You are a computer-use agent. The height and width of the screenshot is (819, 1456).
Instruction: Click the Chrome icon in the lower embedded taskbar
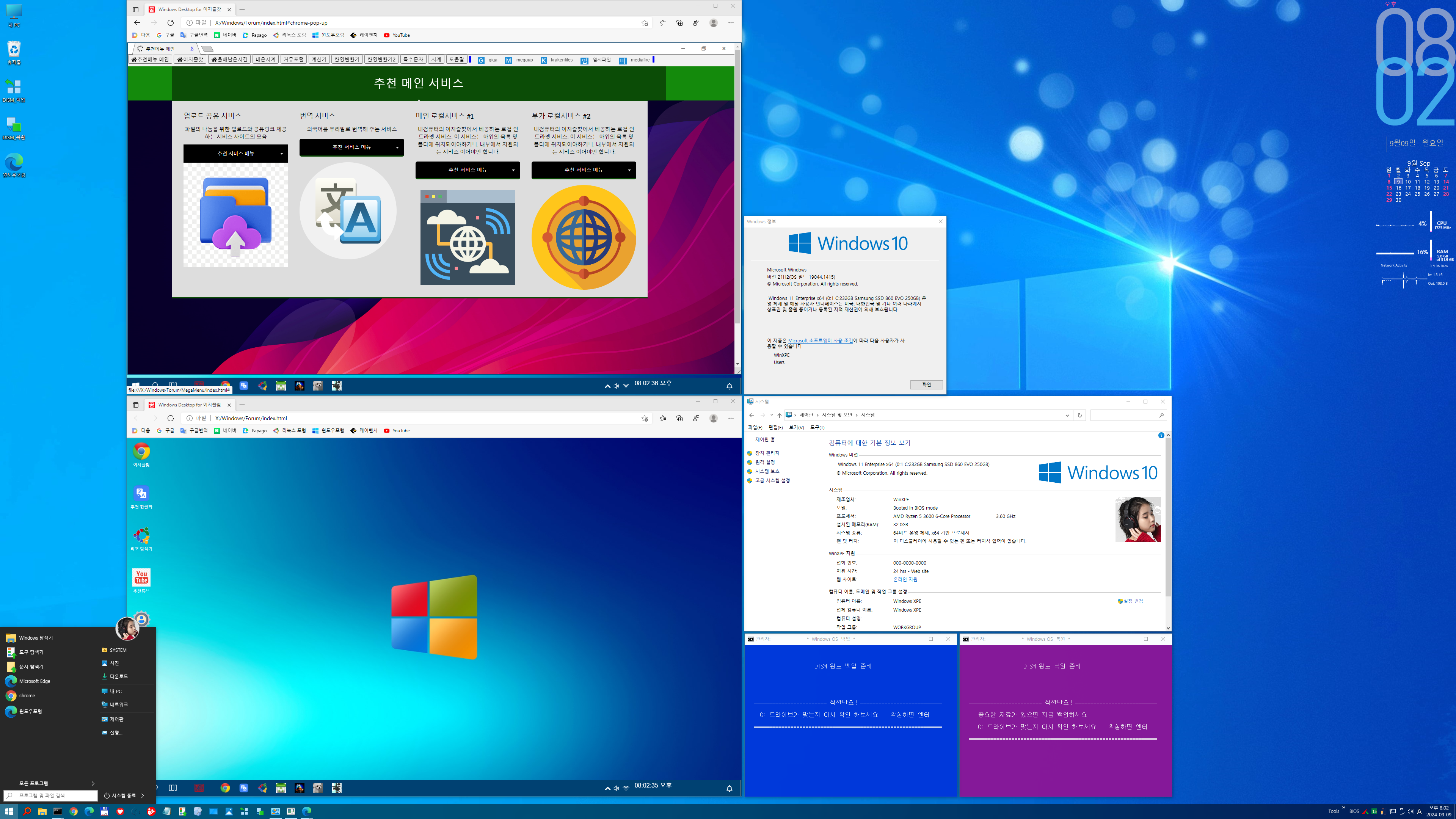225,788
